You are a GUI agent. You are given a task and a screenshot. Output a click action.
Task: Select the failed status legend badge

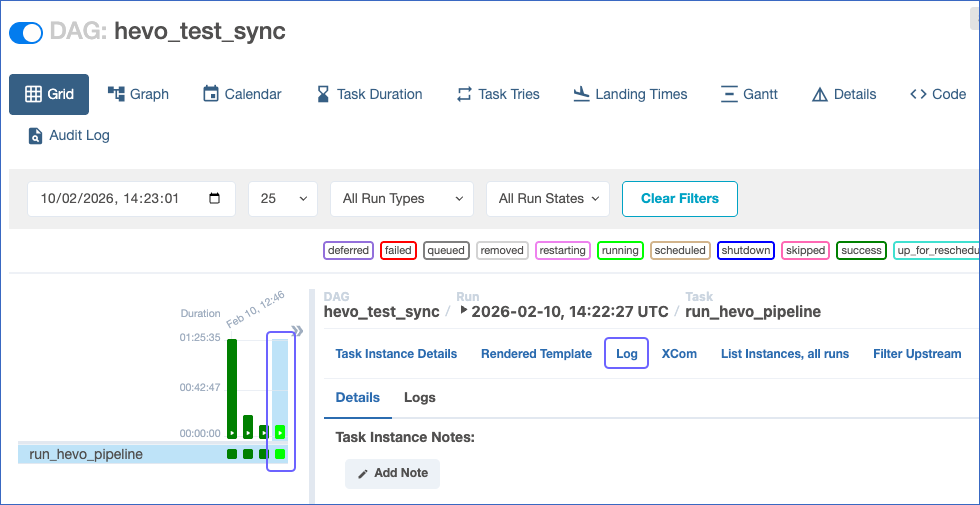click(x=398, y=251)
